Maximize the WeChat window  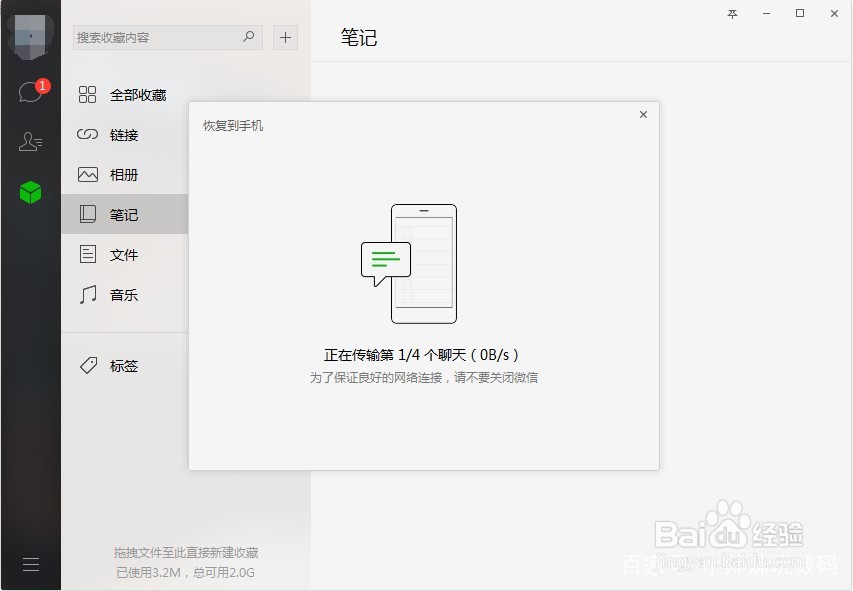[x=800, y=14]
